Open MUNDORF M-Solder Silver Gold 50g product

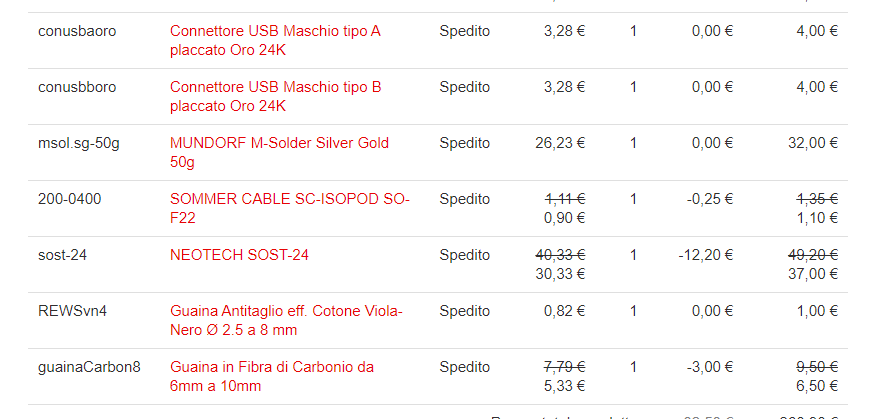[x=279, y=143]
